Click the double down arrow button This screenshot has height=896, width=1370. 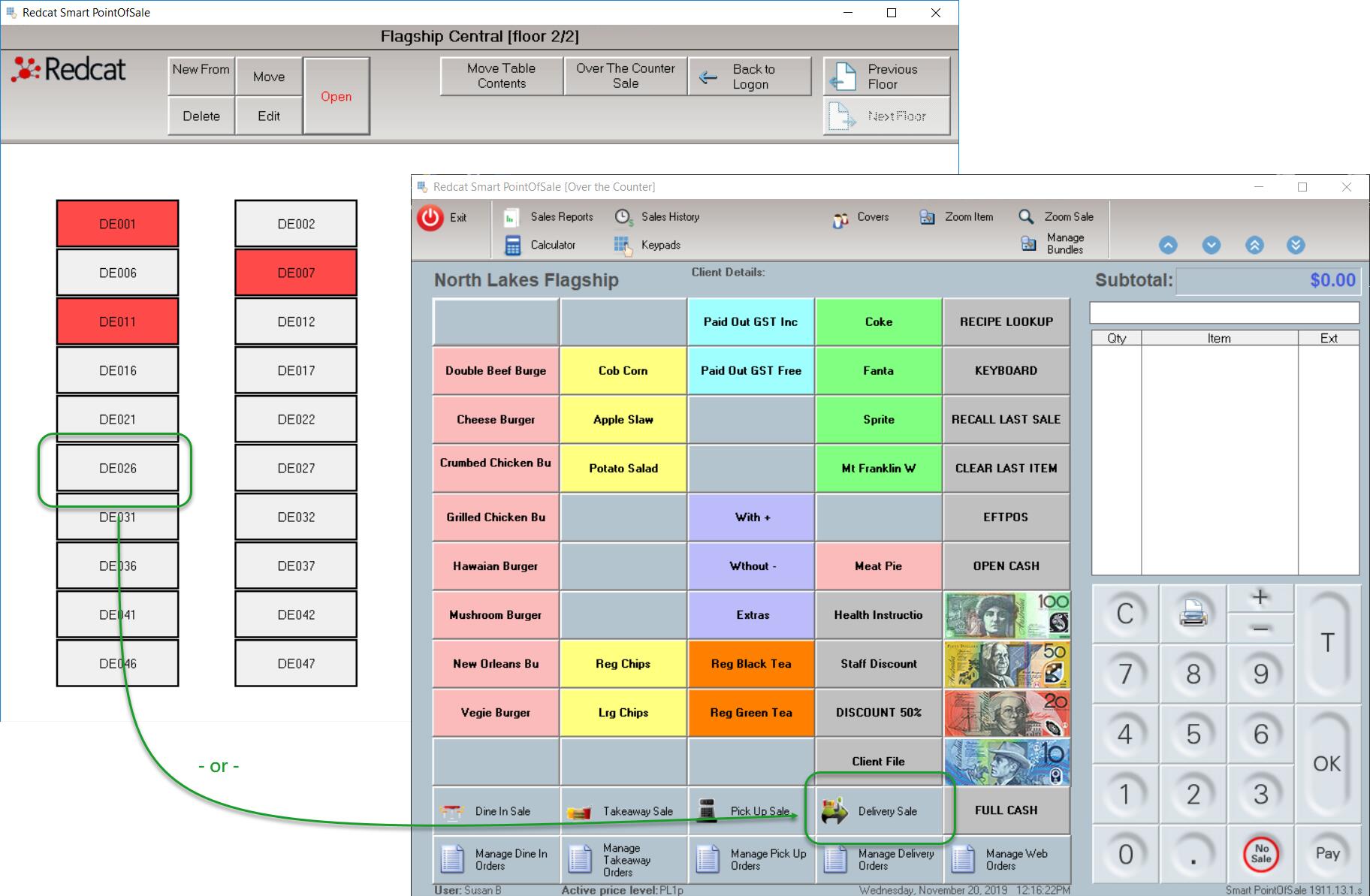coord(1296,245)
